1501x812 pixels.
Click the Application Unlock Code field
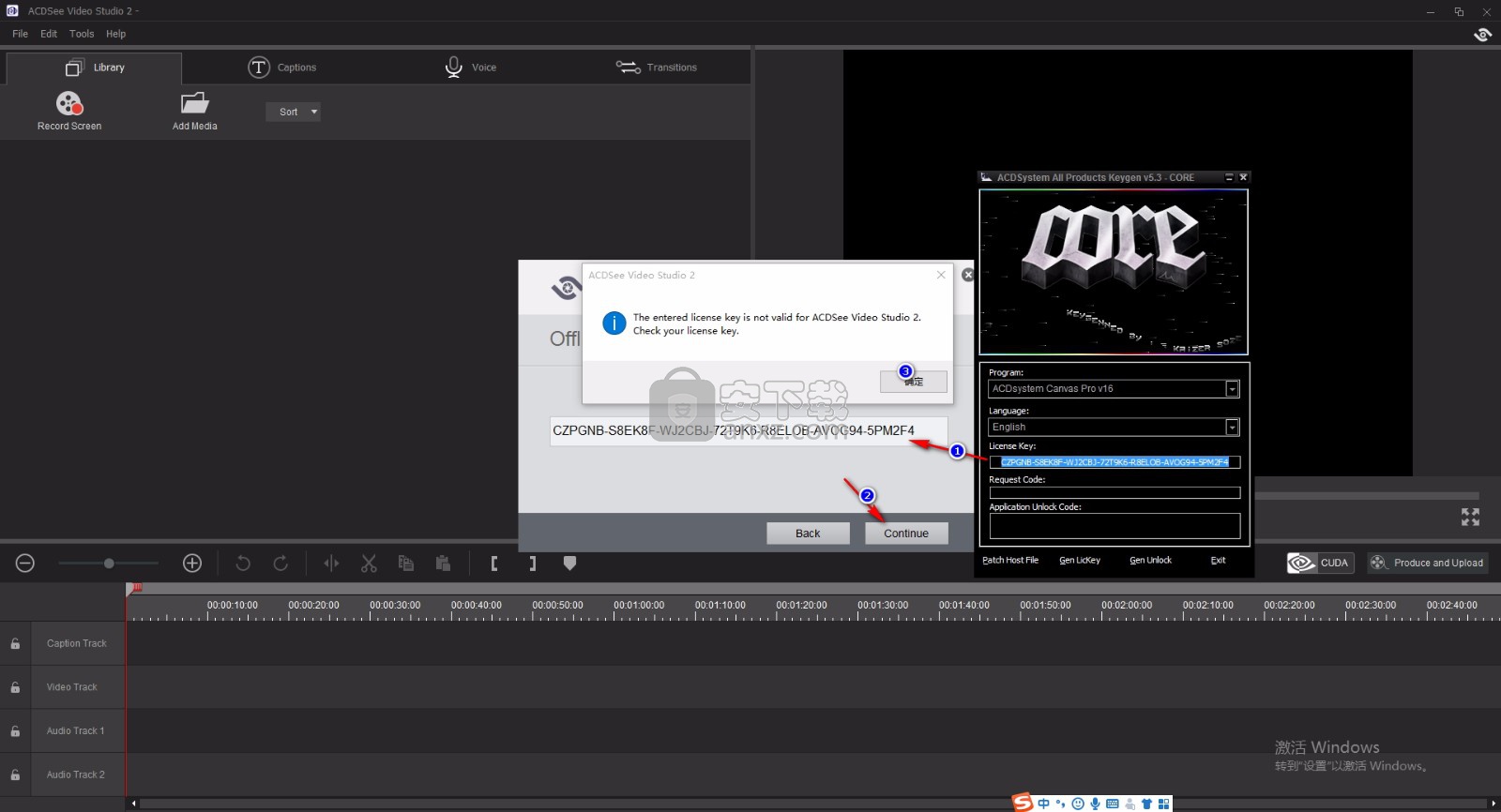tap(1114, 525)
